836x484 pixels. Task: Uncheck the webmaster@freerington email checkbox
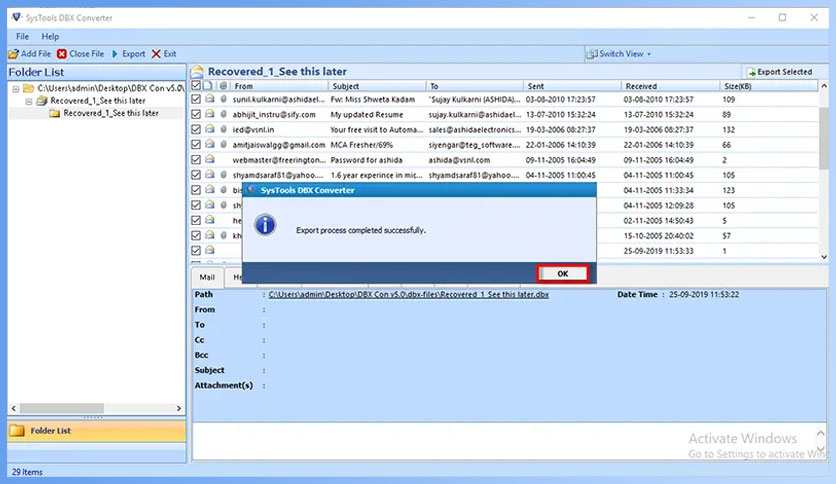(196, 159)
